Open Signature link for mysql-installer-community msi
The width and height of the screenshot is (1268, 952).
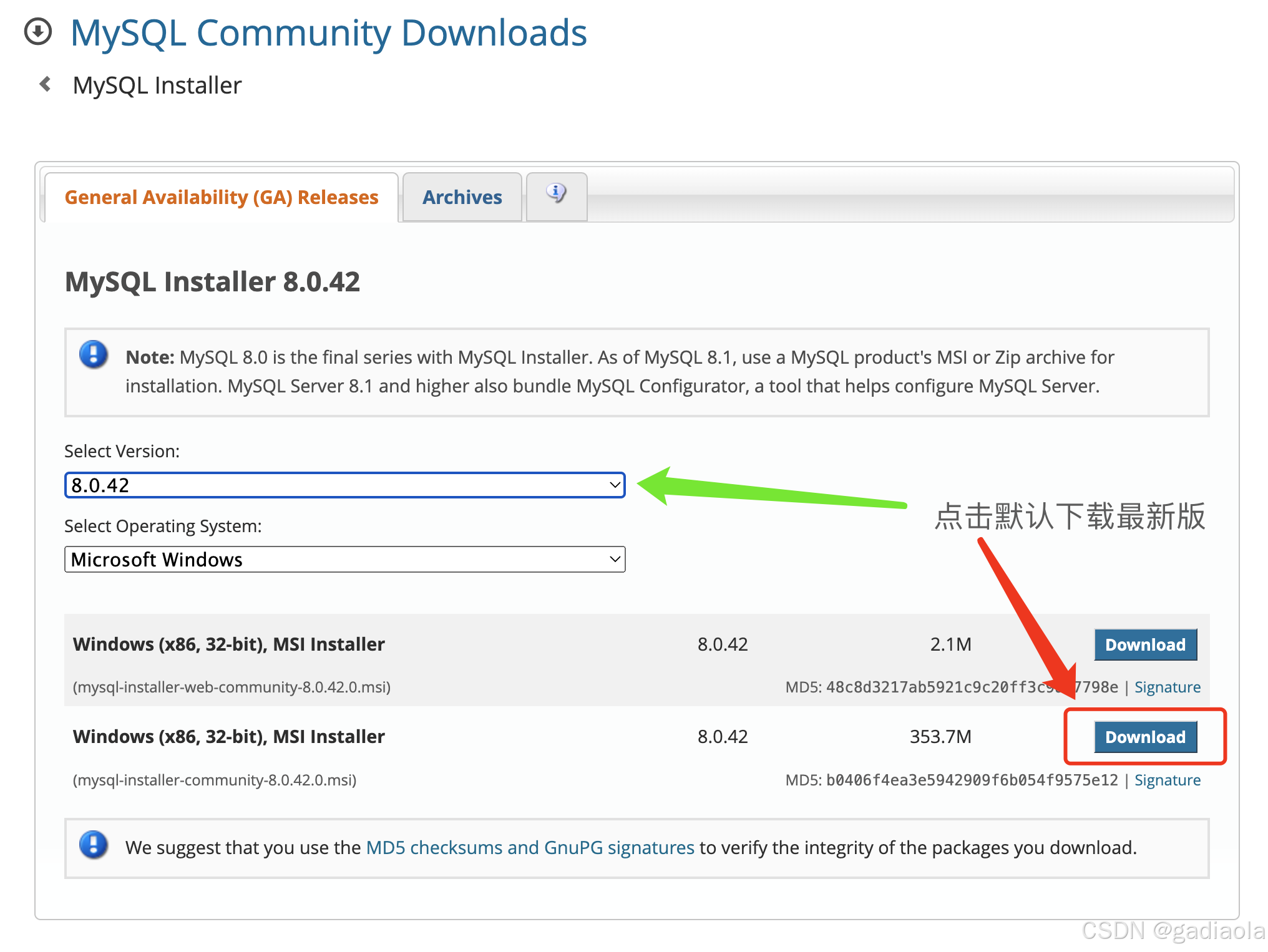tap(1167, 780)
